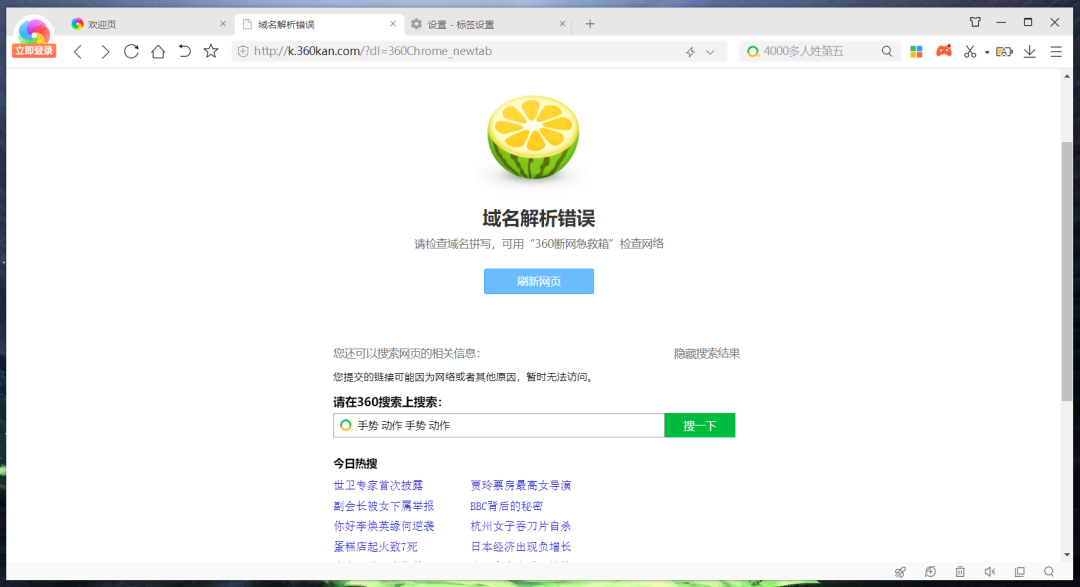Click the 刷新网页 button
The width and height of the screenshot is (1080, 587).
point(539,281)
